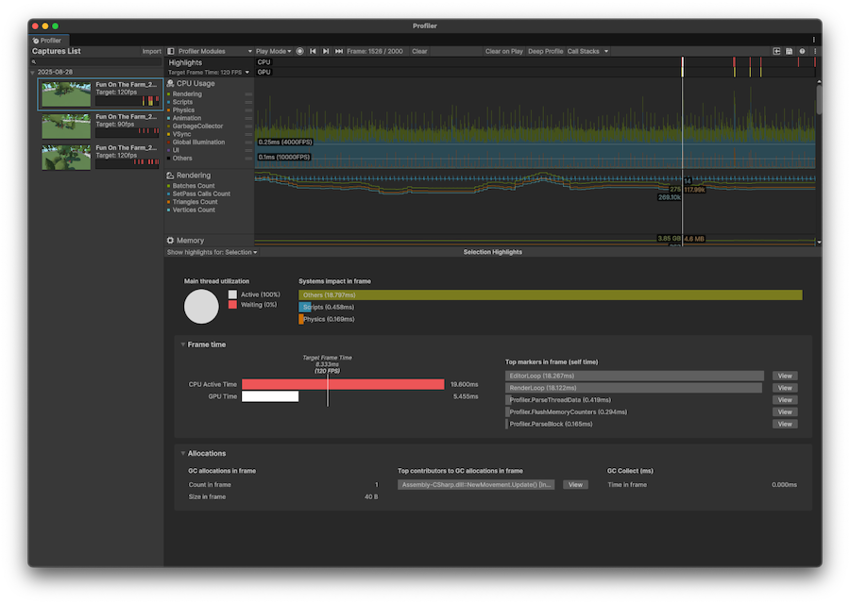The width and height of the screenshot is (850, 604).
Task: Click Clear to erase profiler data
Action: point(418,51)
